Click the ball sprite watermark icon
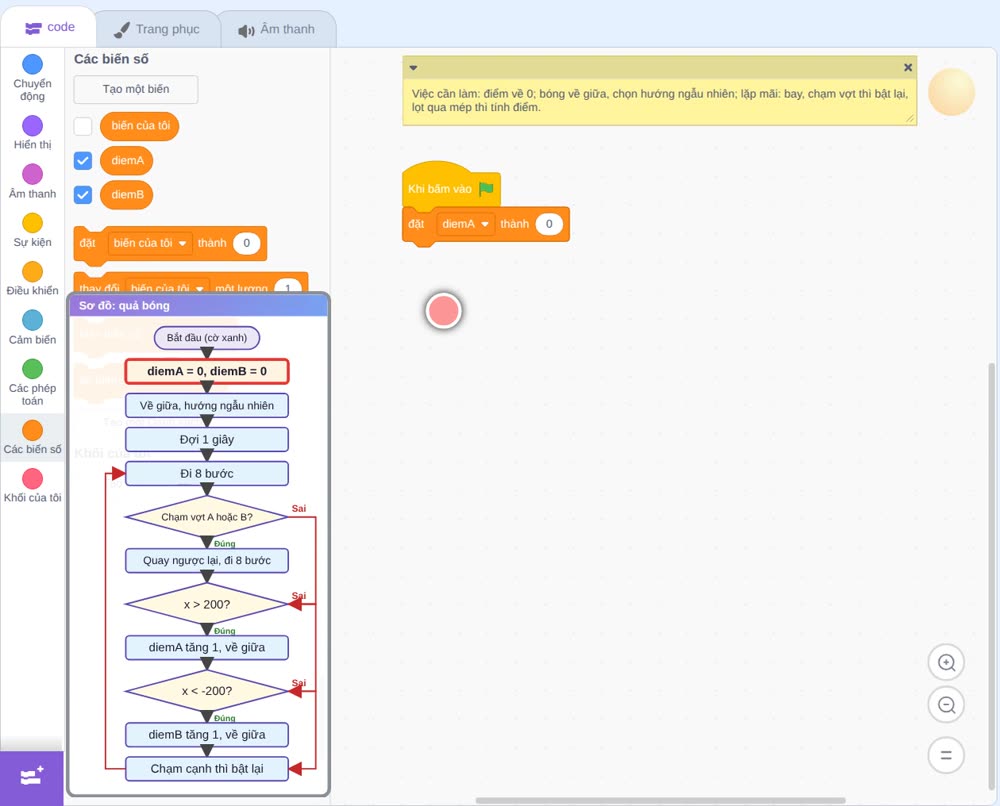 pos(952,92)
